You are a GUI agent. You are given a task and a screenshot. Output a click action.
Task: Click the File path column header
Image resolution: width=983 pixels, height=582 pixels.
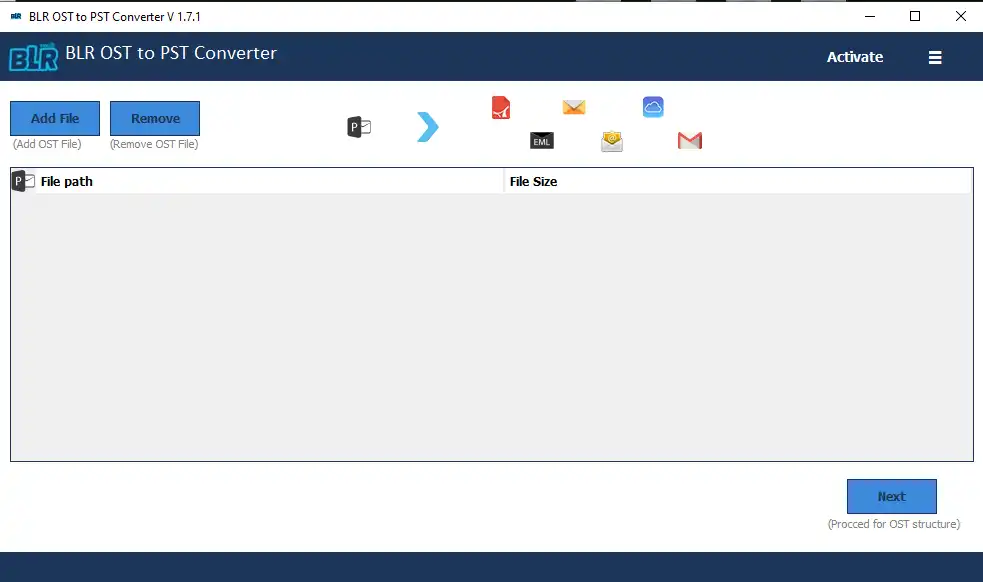pyautogui.click(x=64, y=181)
